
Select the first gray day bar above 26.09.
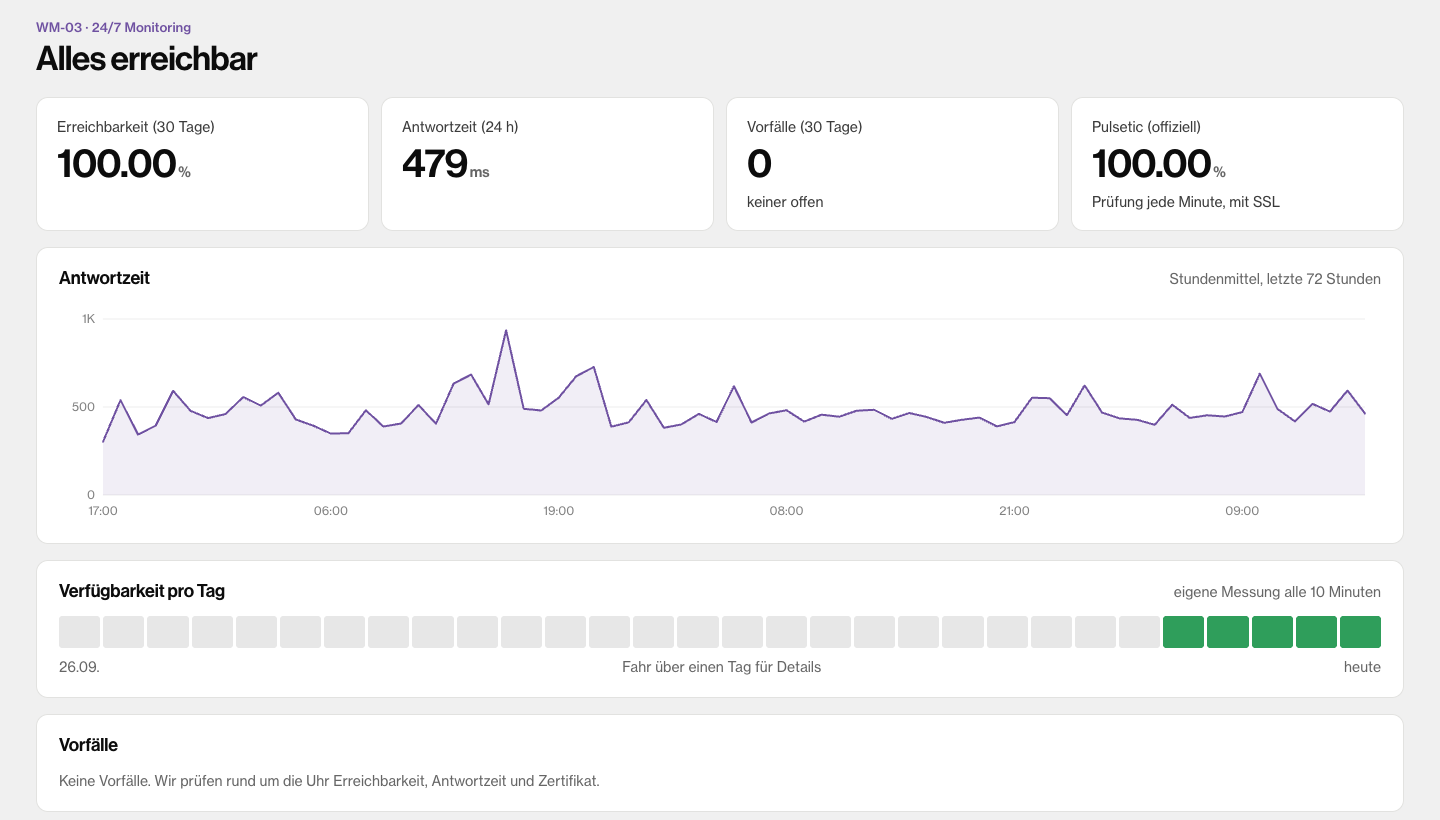(x=80, y=632)
